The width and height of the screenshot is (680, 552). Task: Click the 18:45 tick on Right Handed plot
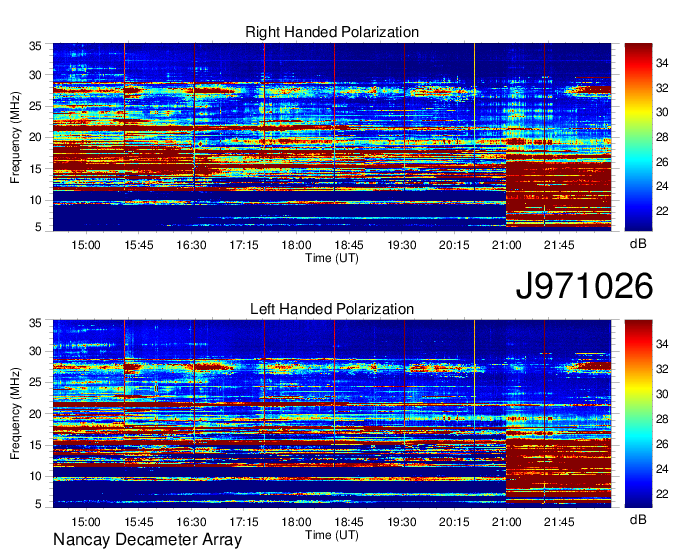pyautogui.click(x=349, y=245)
